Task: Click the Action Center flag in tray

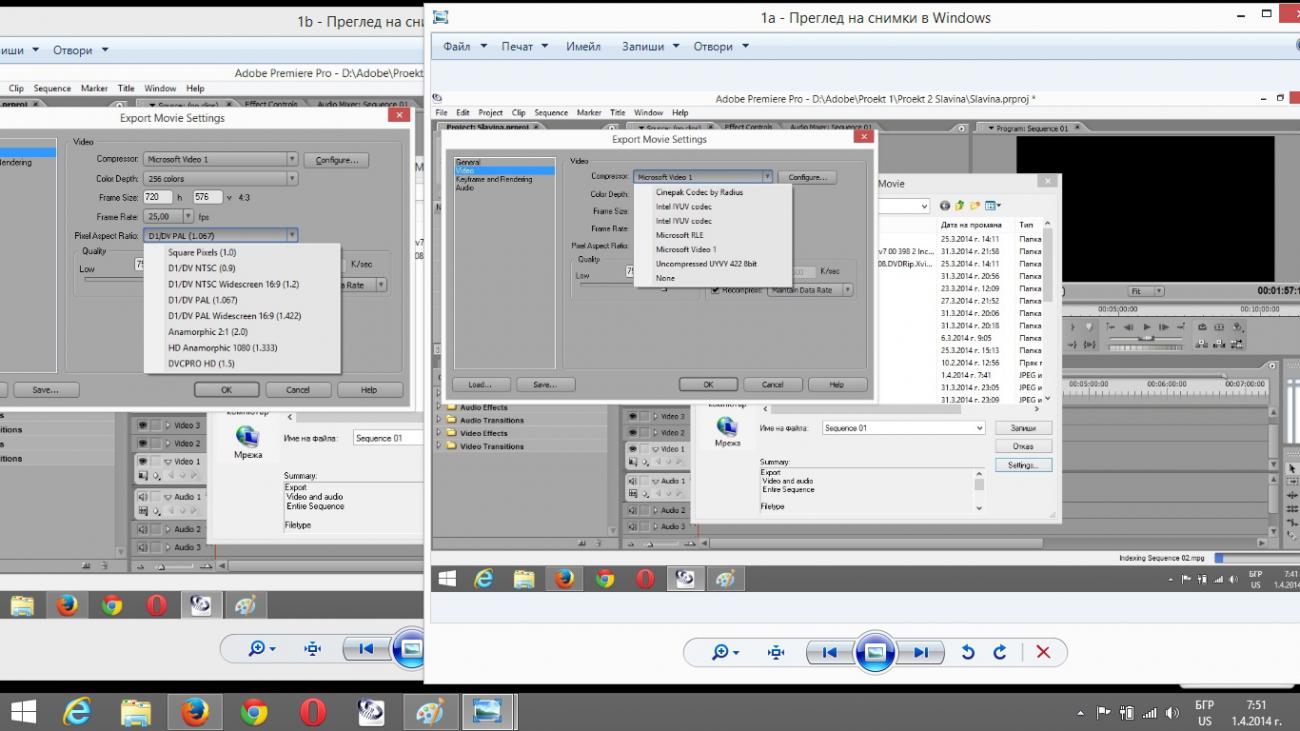Action: point(1103,713)
